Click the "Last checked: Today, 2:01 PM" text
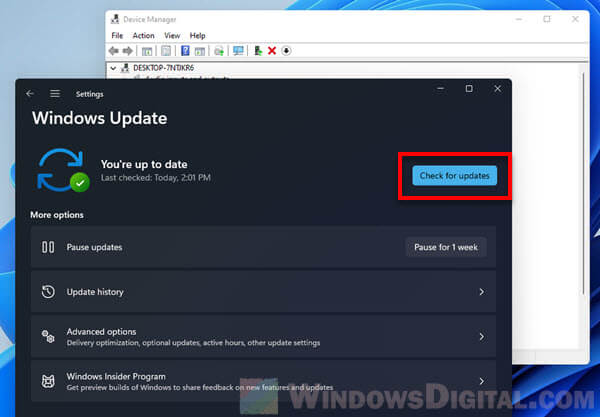This screenshot has height=417, width=600. click(156, 178)
